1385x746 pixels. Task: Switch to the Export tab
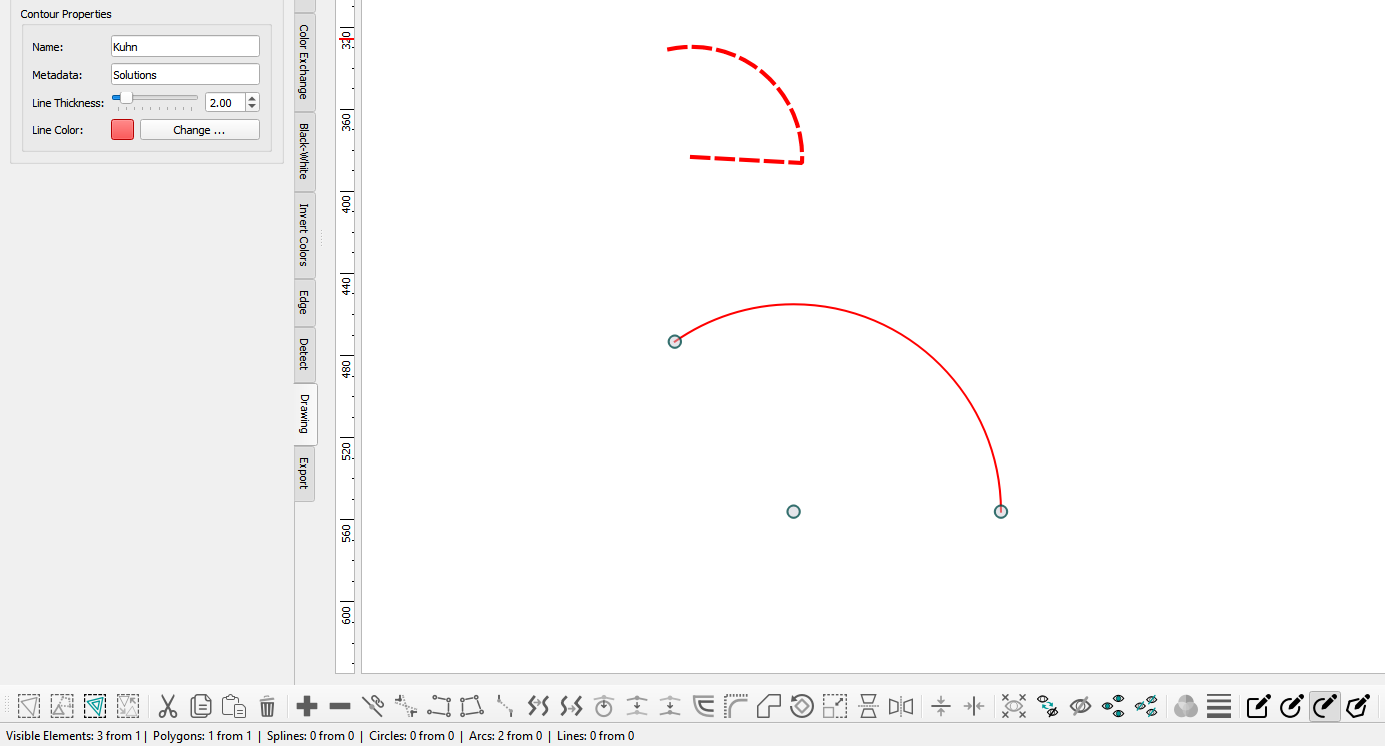[304, 473]
